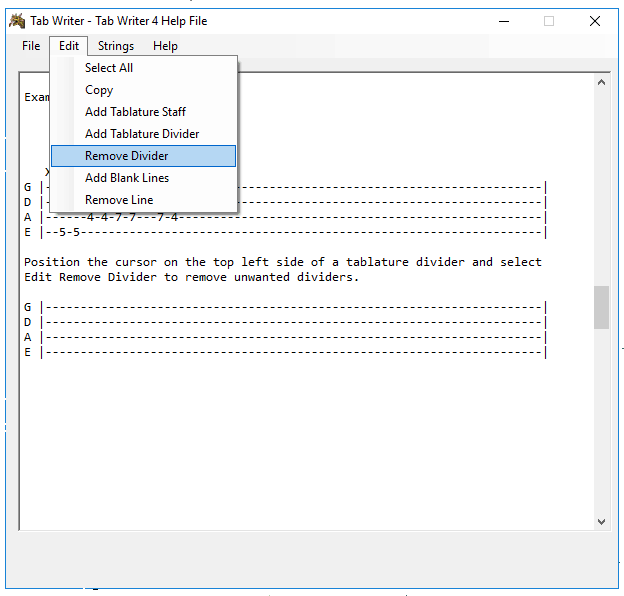Minimize the Tab Writer window
Screen dimensions: 624x596
click(x=504, y=21)
